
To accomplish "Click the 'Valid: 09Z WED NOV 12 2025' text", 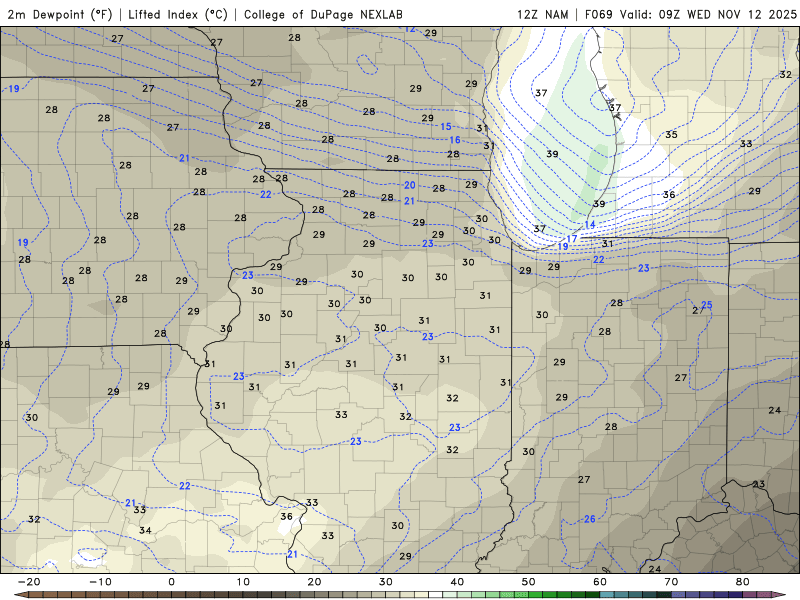I will [708, 14].
